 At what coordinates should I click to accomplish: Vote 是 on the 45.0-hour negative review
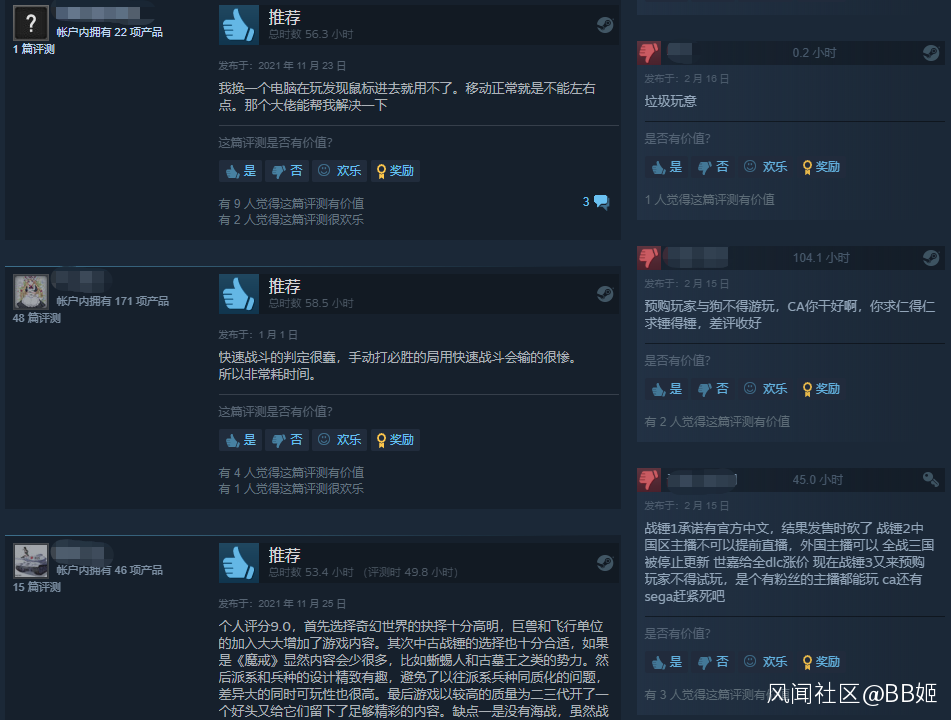point(667,662)
